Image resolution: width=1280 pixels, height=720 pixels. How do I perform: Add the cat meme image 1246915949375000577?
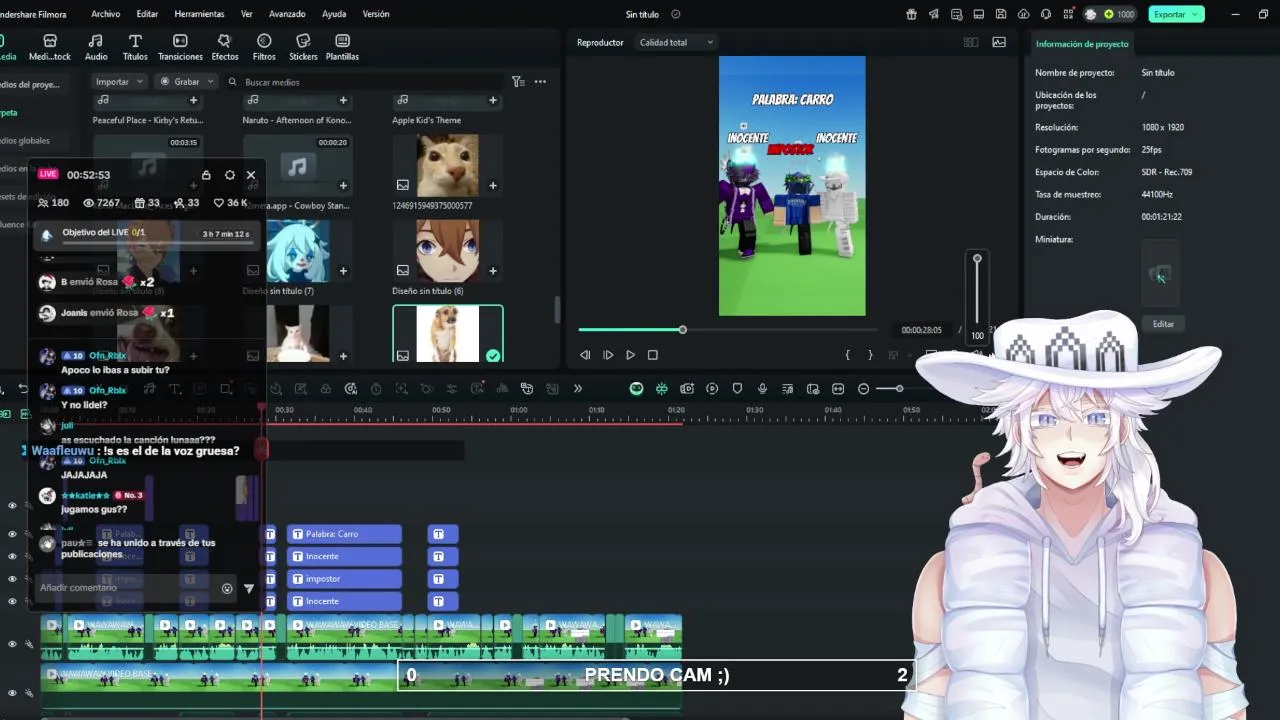pyautogui.click(x=493, y=185)
